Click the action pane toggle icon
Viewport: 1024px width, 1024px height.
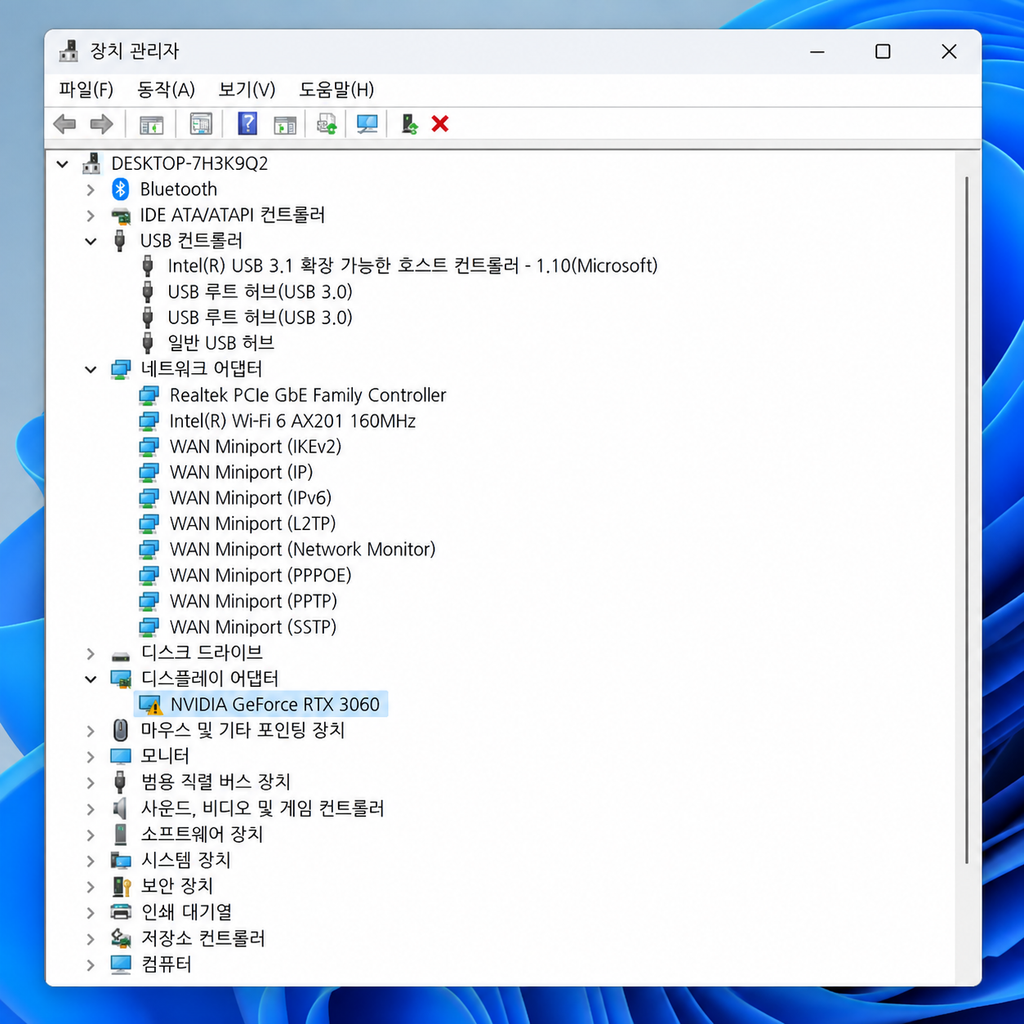click(285, 124)
